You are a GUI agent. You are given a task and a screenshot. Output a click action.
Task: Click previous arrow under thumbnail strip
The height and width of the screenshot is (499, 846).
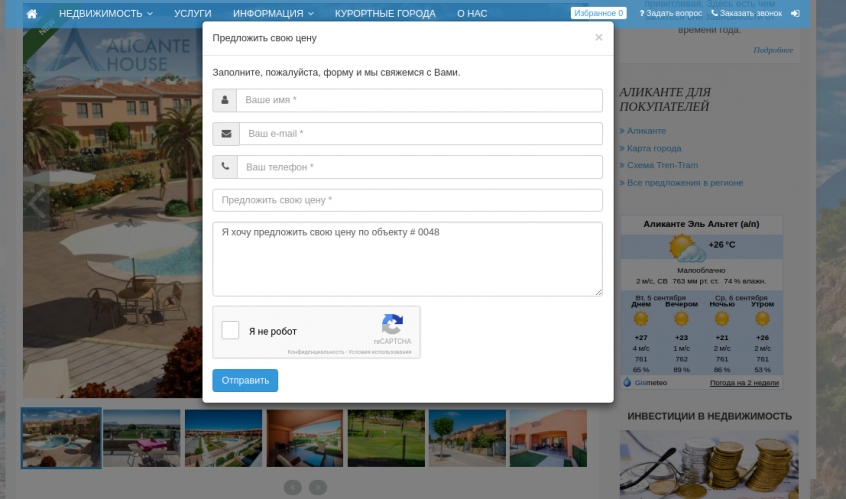[292, 488]
